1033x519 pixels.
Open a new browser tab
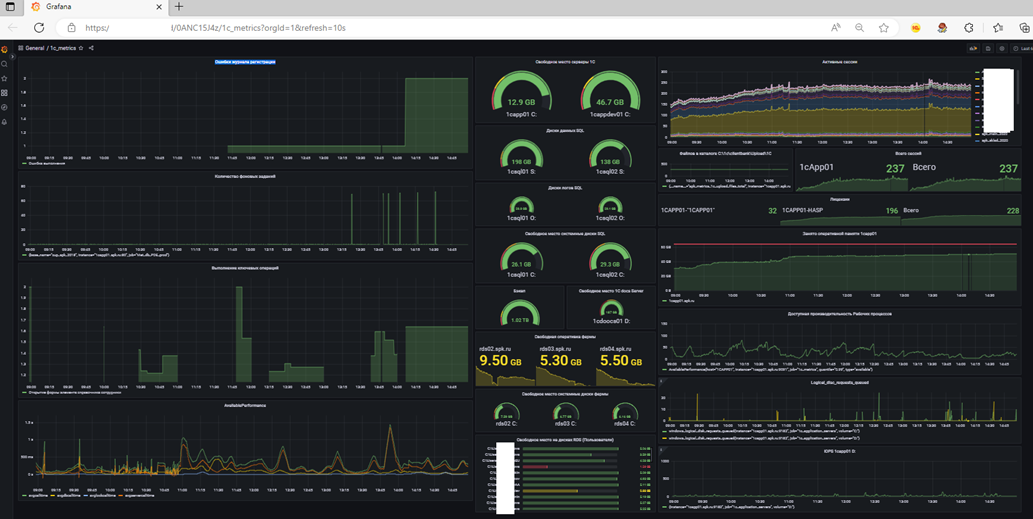pos(179,7)
